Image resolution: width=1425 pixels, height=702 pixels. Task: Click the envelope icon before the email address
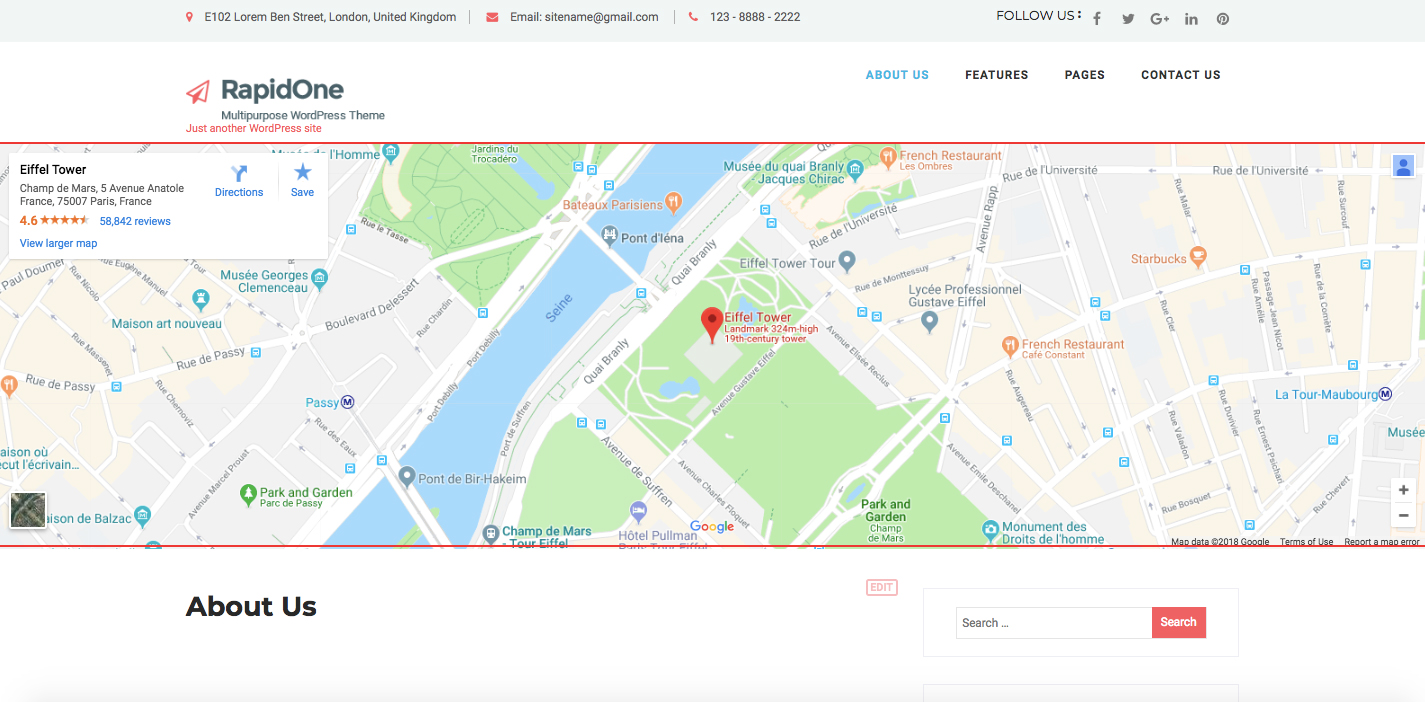492,17
